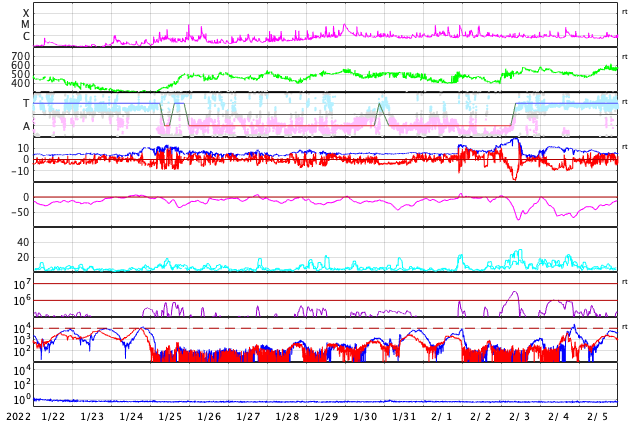The height and width of the screenshot is (424, 634).
Task: Select the -10 tick on the red-blue plot
Action: [20, 171]
